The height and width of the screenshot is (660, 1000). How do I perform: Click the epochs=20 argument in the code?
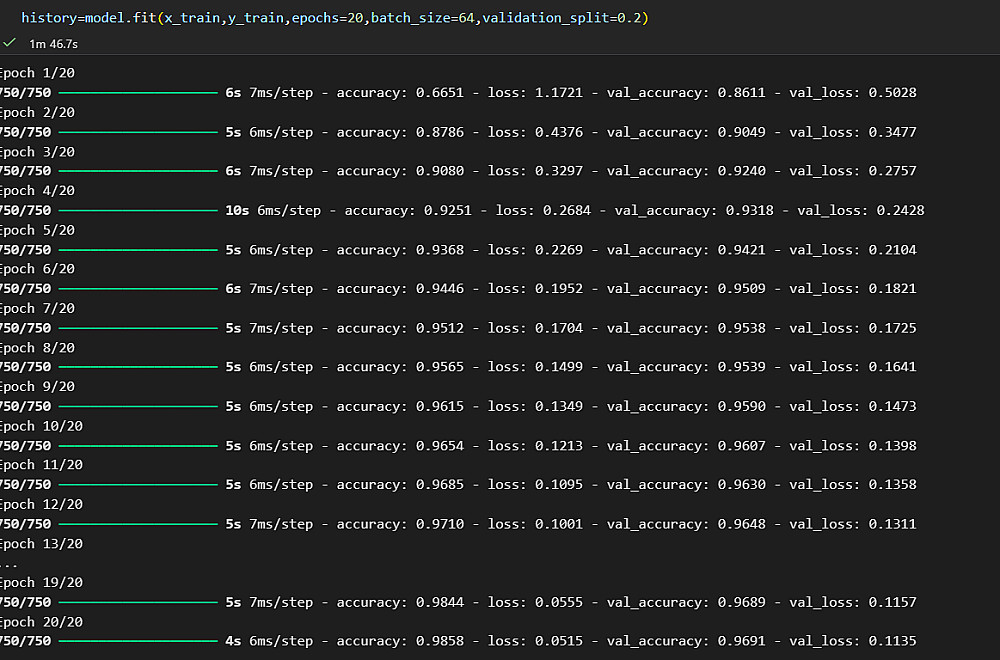coord(327,18)
